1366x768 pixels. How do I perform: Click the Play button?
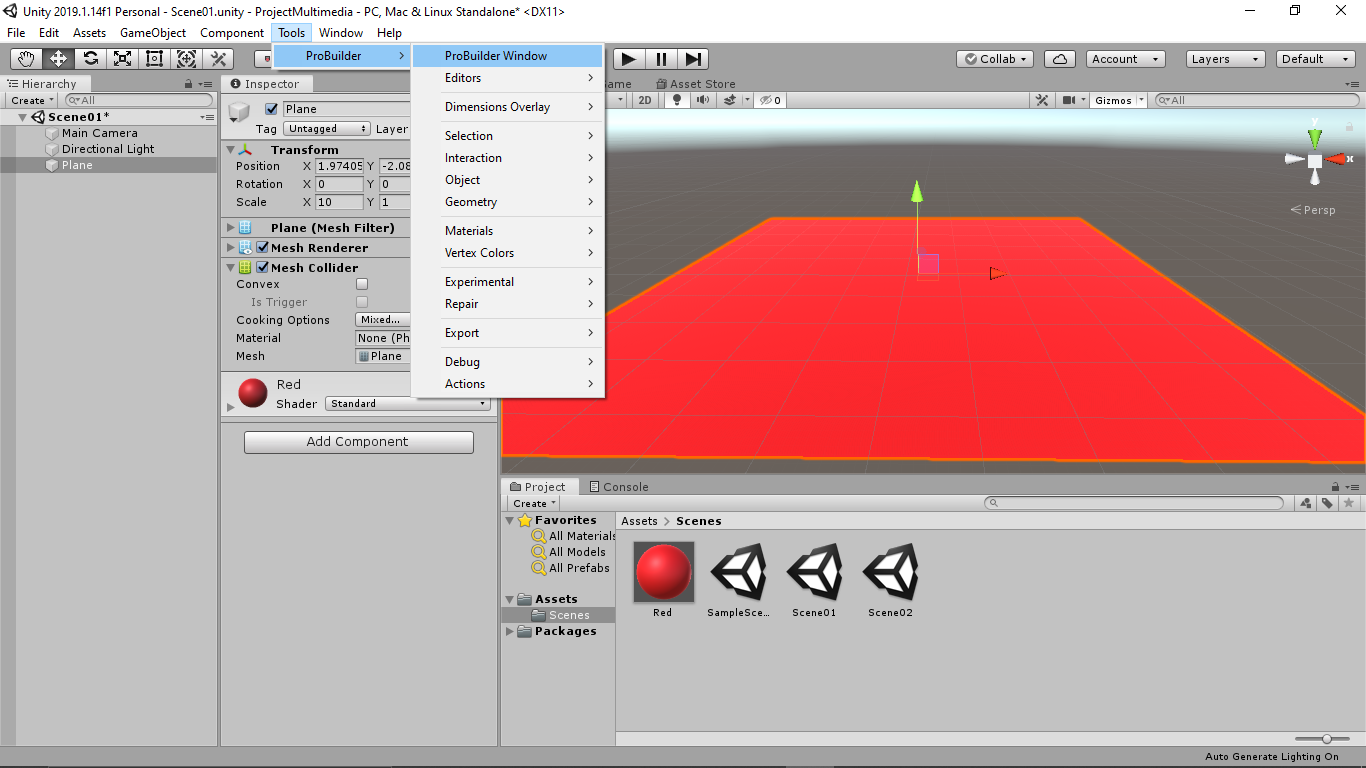point(629,59)
